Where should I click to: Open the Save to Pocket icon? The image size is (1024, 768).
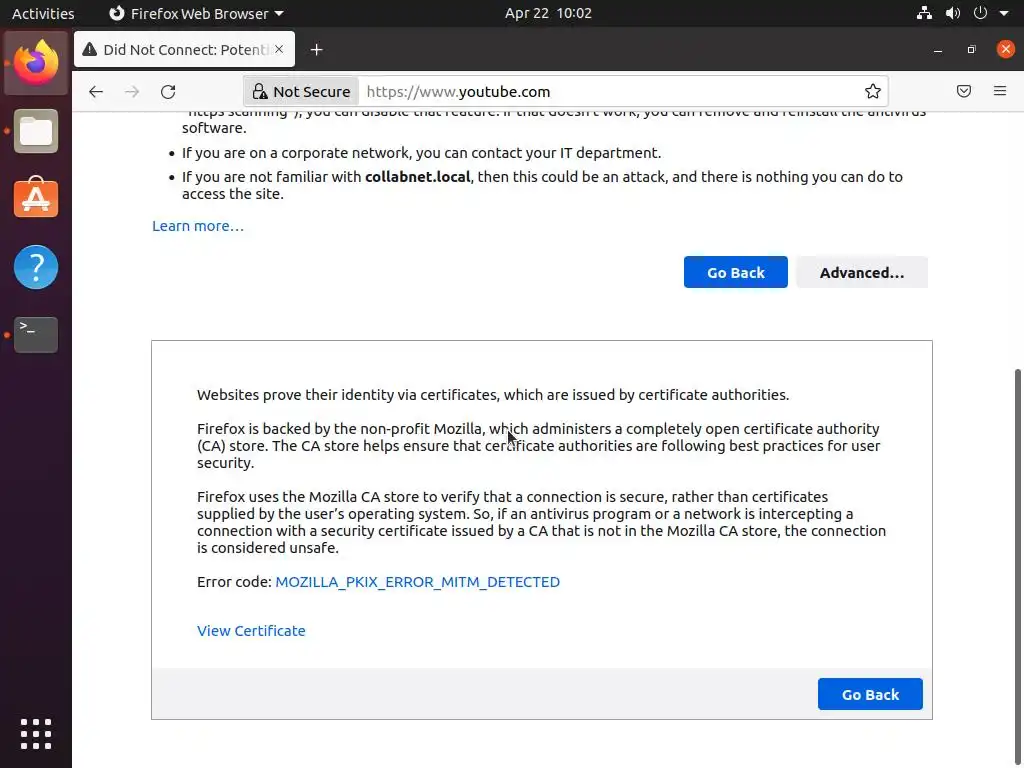click(x=964, y=92)
